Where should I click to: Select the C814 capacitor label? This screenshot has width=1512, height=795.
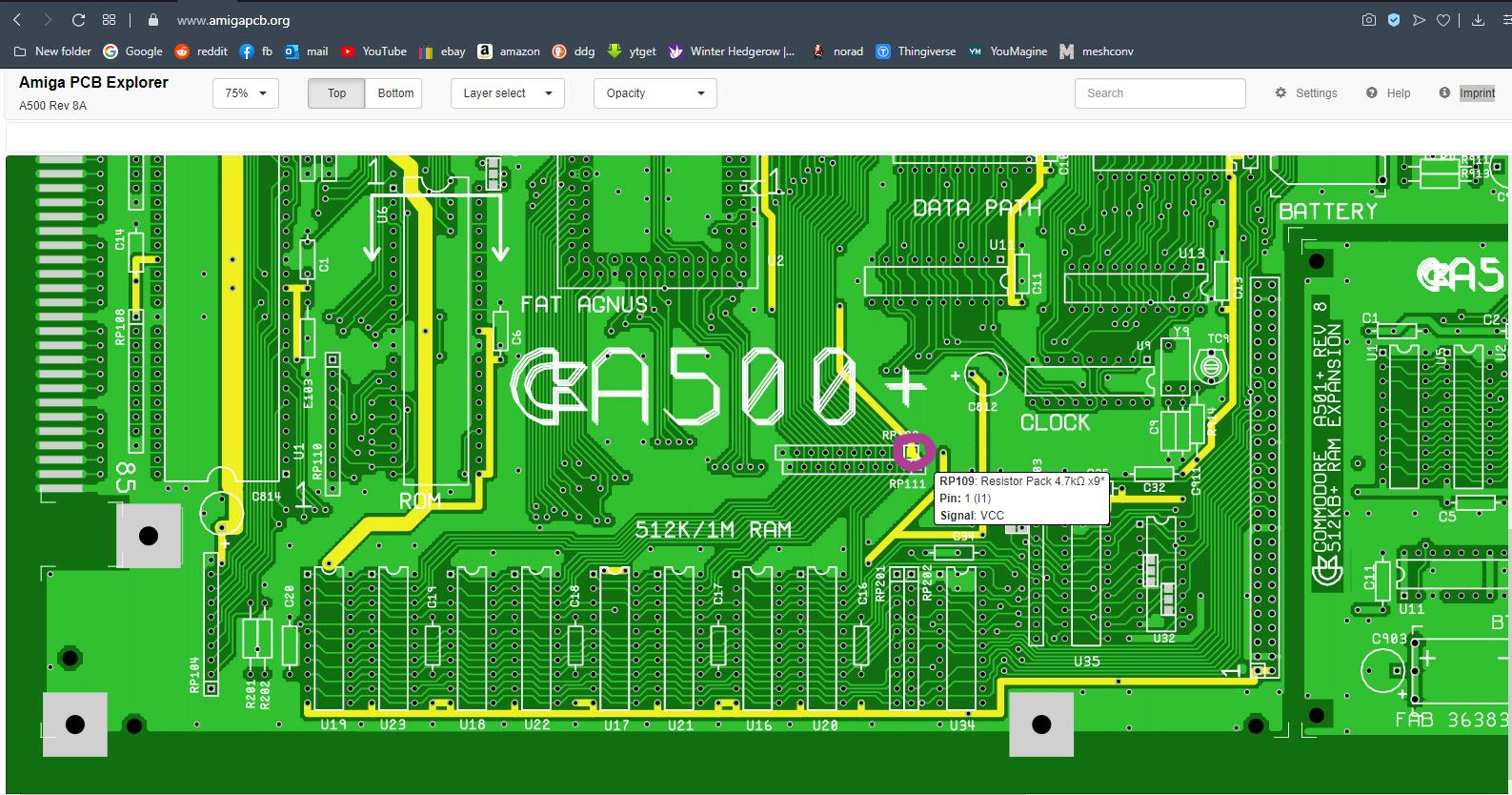(x=266, y=497)
